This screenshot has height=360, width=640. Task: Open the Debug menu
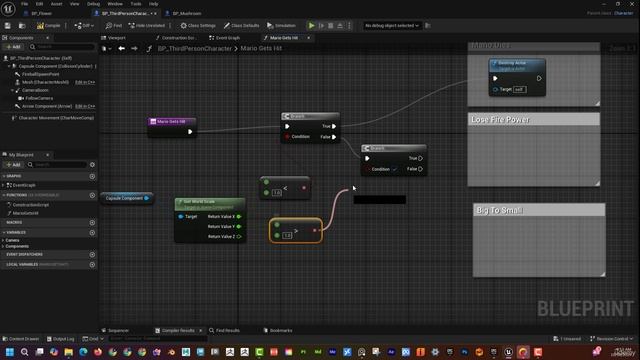(x=93, y=4)
